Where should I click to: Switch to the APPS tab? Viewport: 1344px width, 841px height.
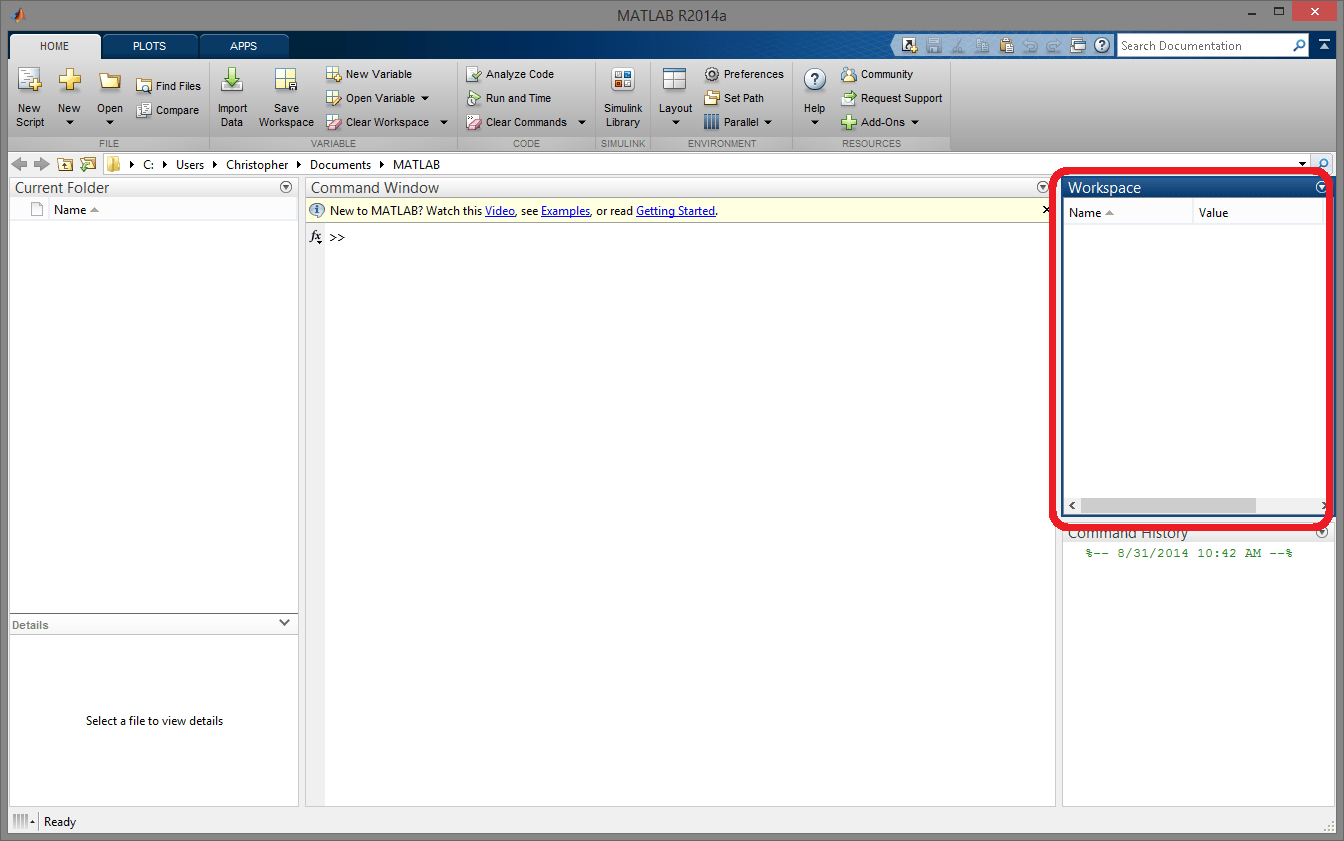point(244,46)
